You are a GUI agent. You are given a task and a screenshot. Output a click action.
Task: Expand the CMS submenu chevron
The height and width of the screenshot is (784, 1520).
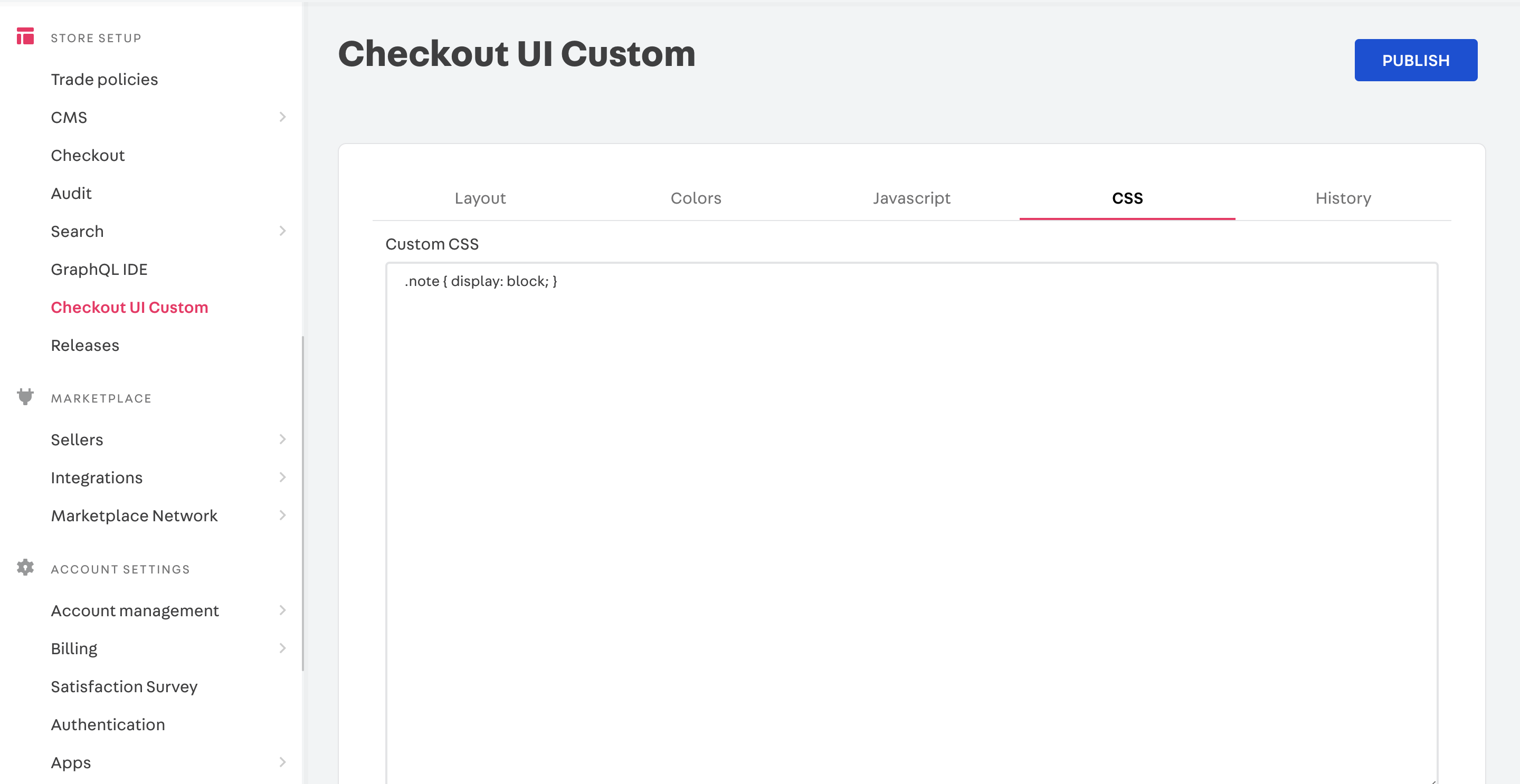[282, 117]
